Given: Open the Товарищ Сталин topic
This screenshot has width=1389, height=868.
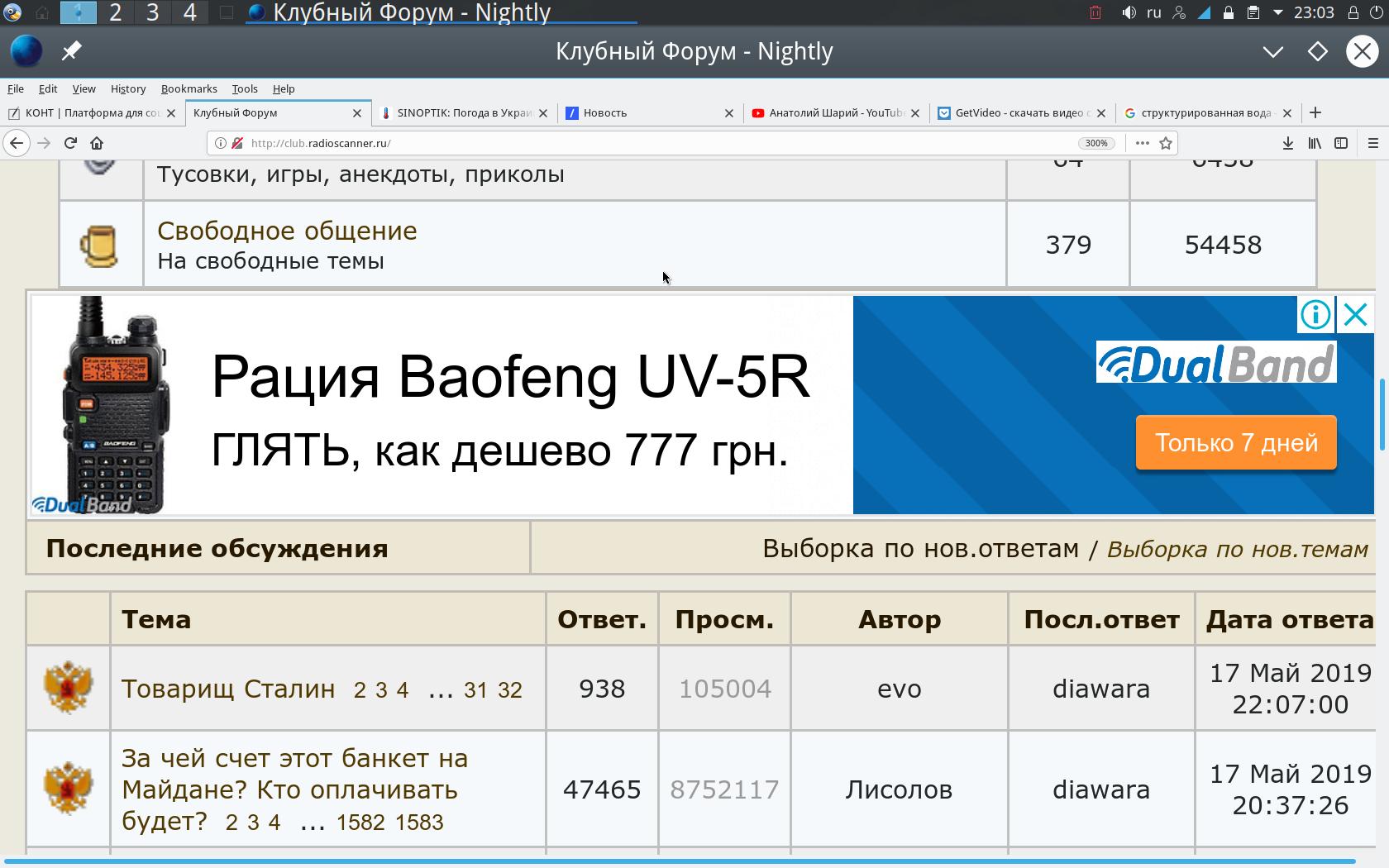Looking at the screenshot, I should [x=228, y=689].
